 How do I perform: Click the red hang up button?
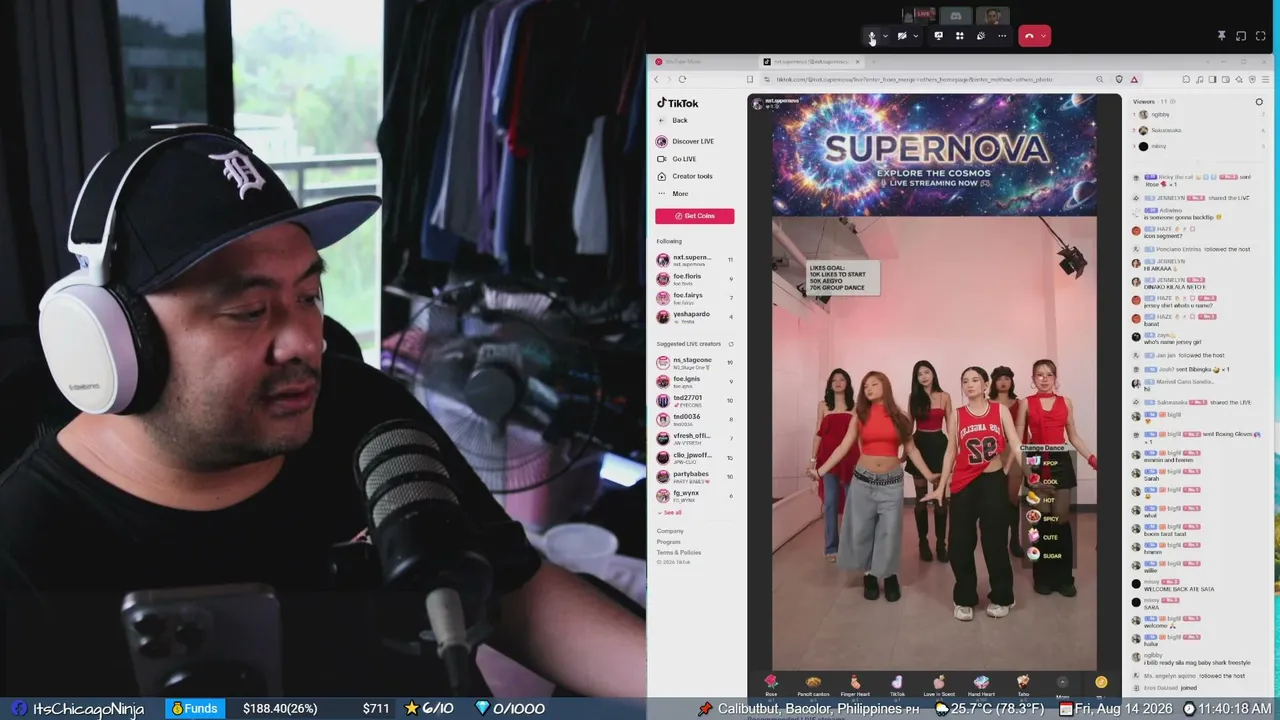tap(1029, 37)
